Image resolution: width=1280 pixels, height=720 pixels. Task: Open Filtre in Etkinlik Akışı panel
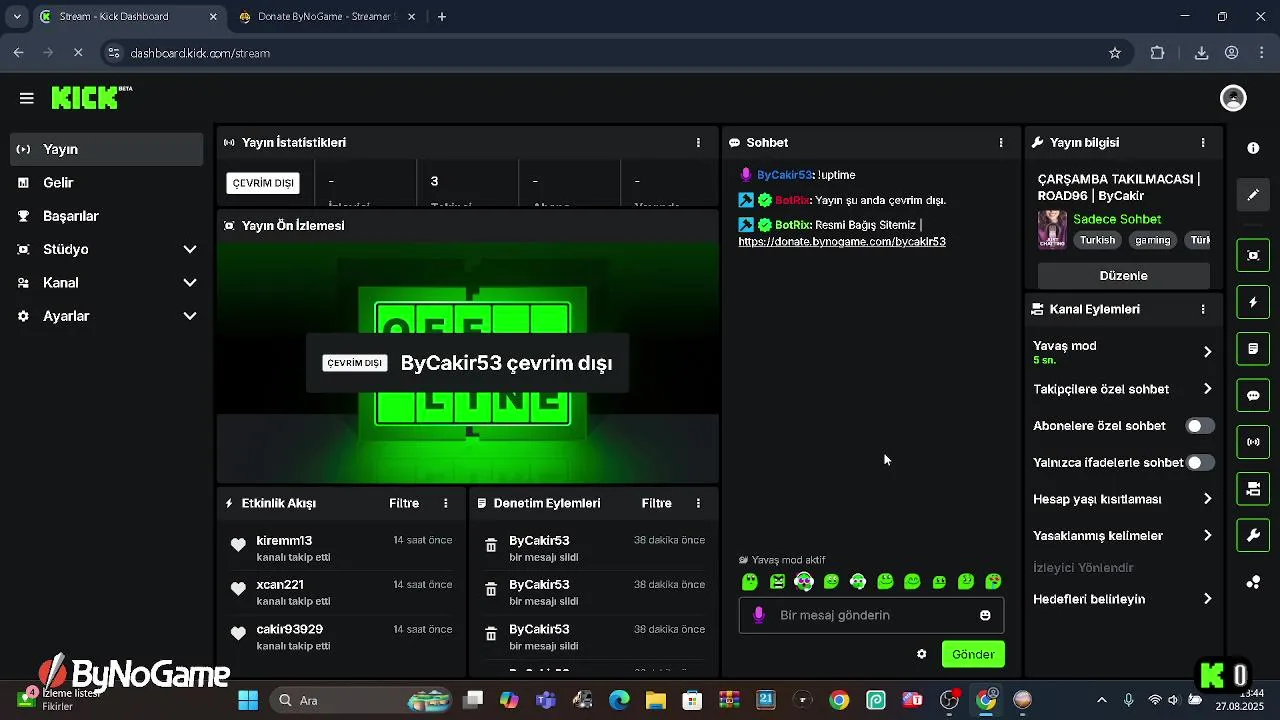(404, 503)
